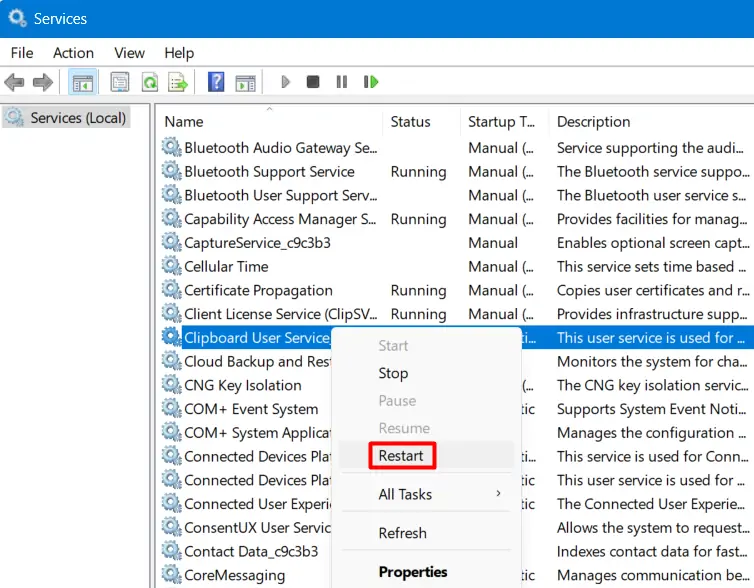Click Manual startup type of CaptureService_c9c3b3
The height and width of the screenshot is (588, 754).
click(x=493, y=243)
